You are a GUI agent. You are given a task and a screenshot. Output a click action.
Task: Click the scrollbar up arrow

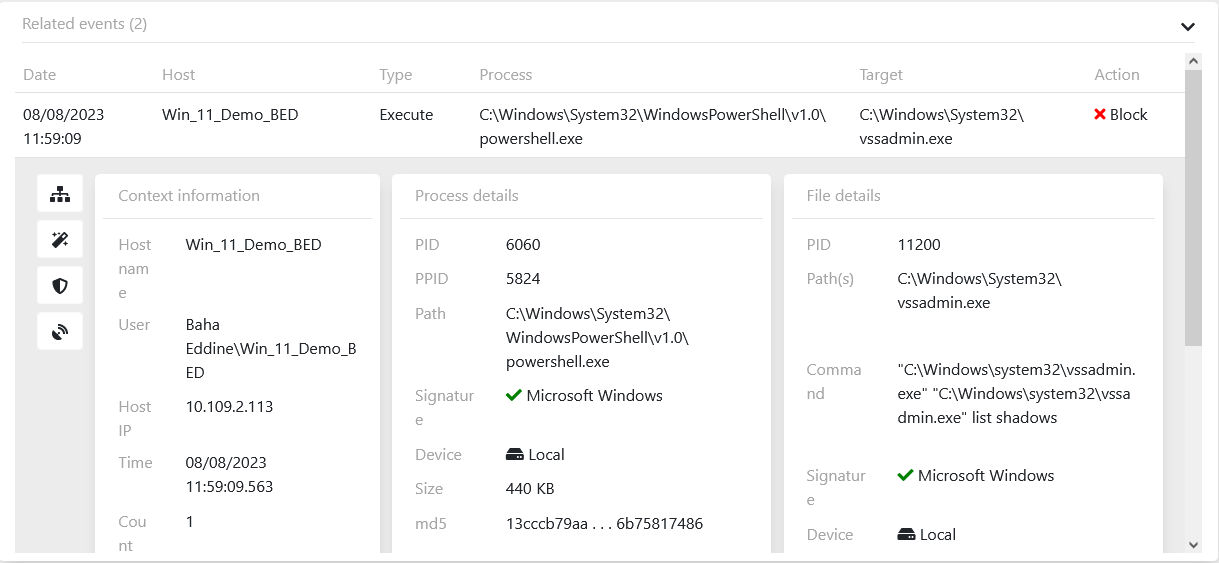point(1193,61)
